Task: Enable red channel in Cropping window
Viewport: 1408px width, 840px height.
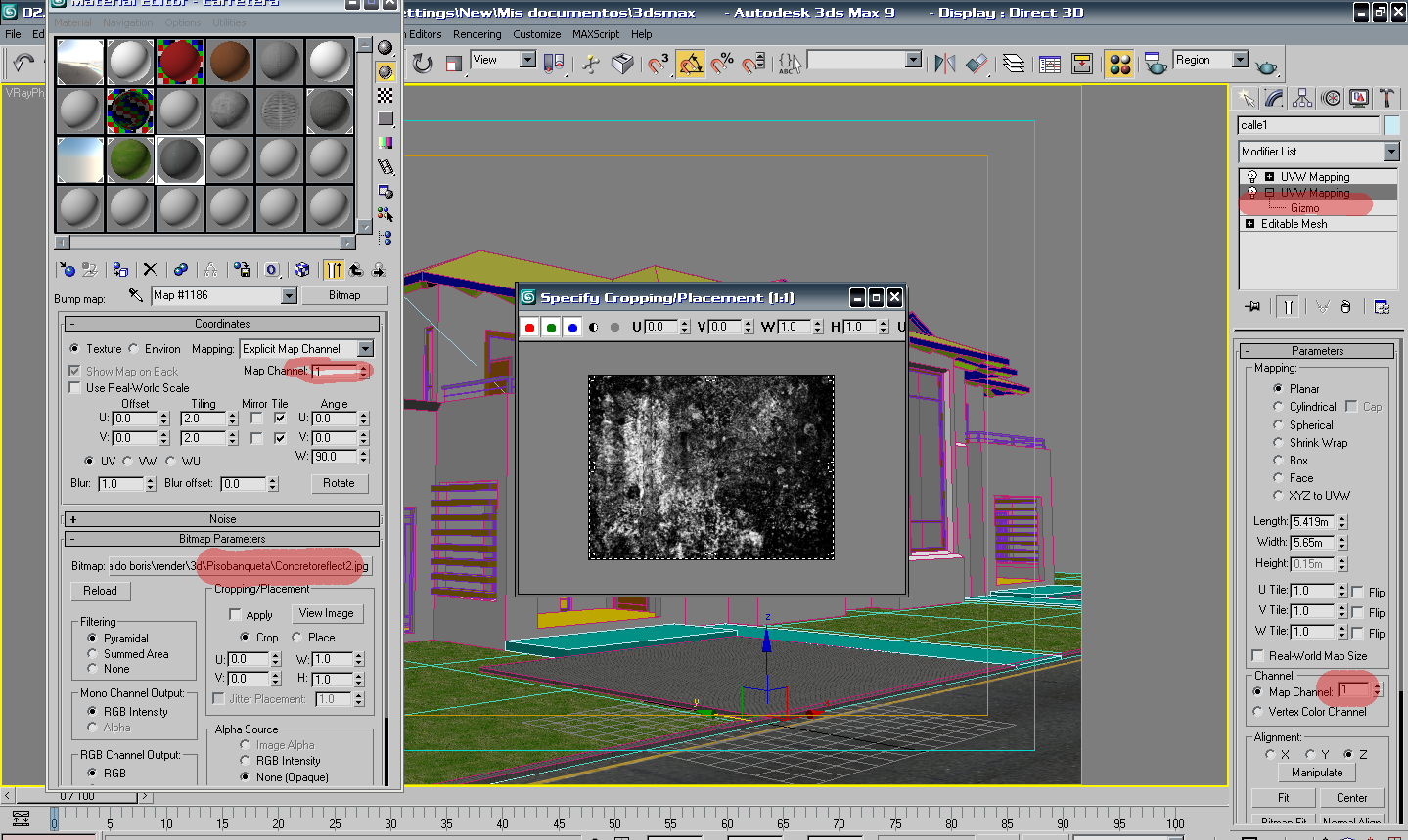Action: [530, 327]
